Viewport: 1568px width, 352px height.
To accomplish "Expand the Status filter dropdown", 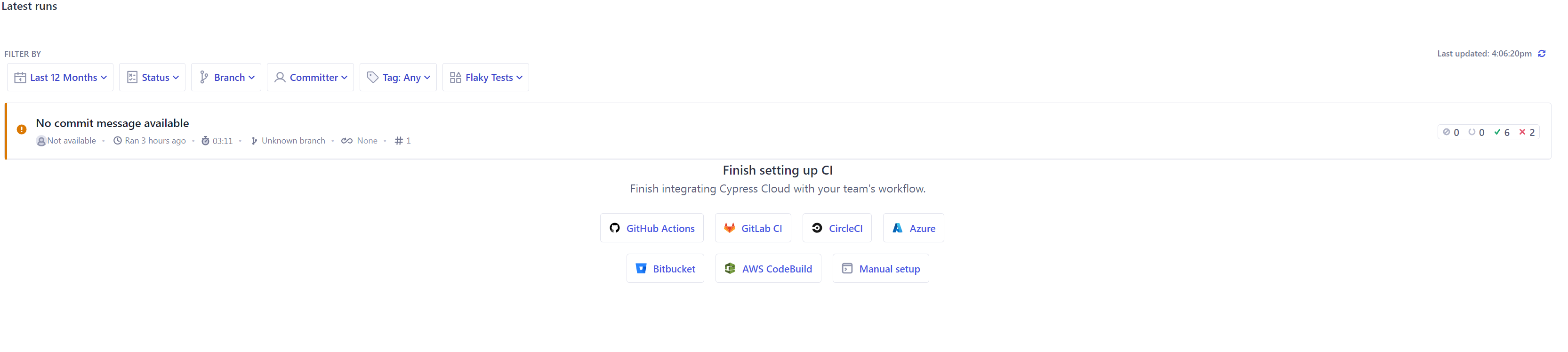I will [152, 77].
